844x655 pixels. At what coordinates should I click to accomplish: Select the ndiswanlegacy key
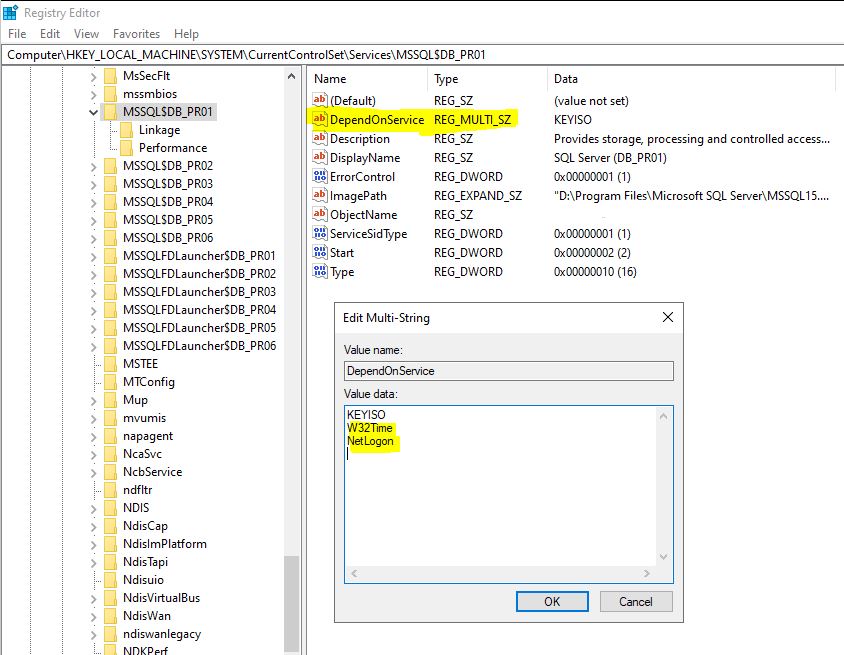[x=162, y=634]
